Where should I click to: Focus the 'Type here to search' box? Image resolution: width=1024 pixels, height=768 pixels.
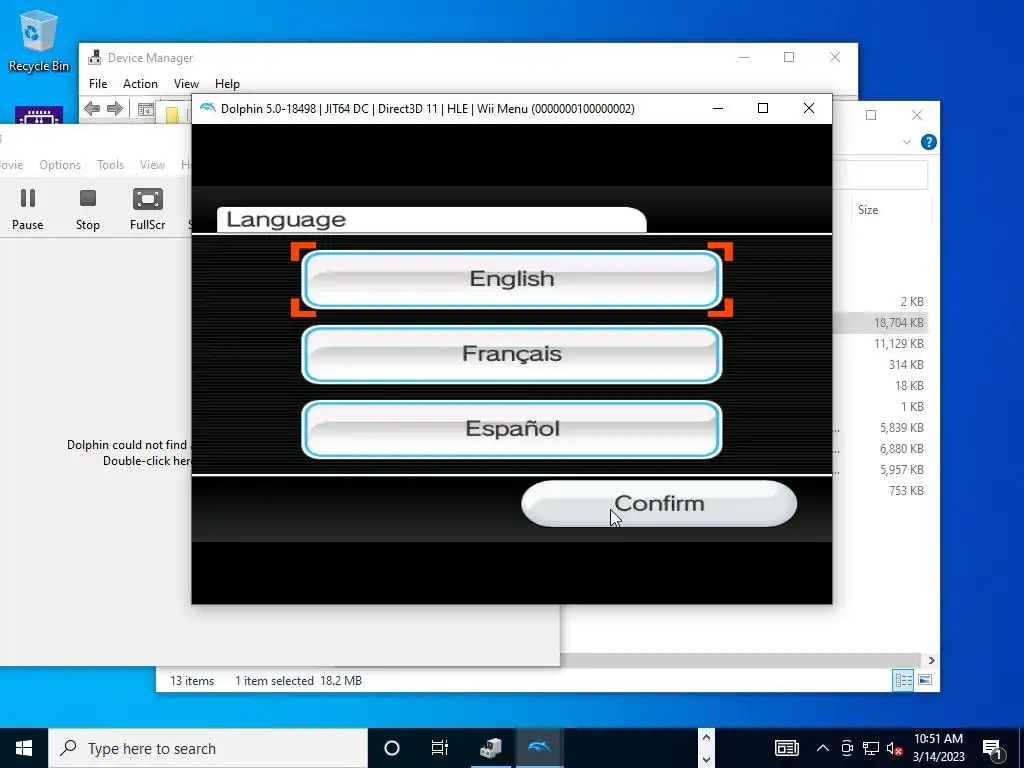point(208,748)
